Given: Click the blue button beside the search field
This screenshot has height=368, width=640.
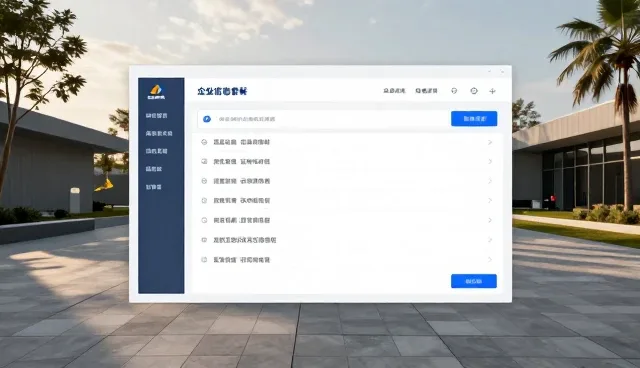Looking at the screenshot, I should [474, 119].
